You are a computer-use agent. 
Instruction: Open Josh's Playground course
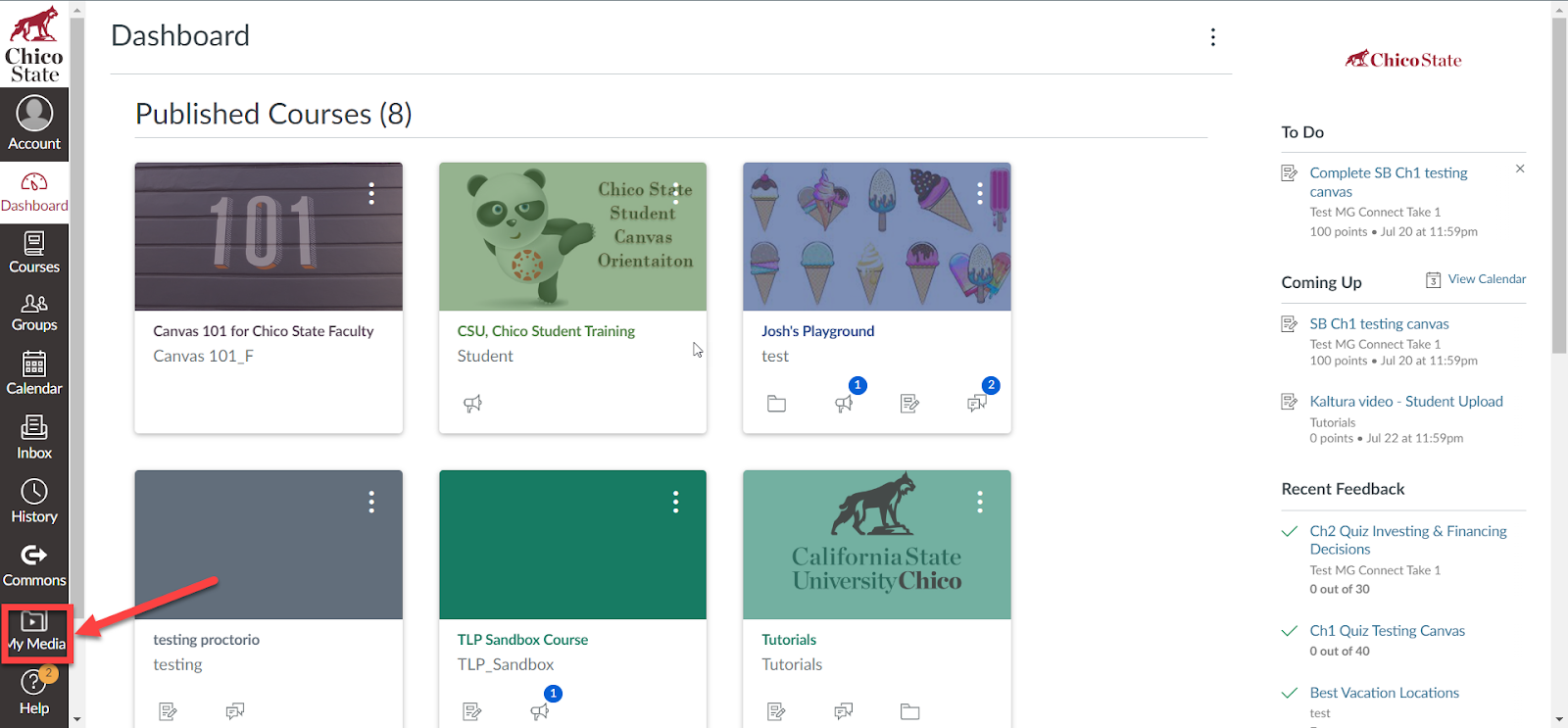[817, 331]
